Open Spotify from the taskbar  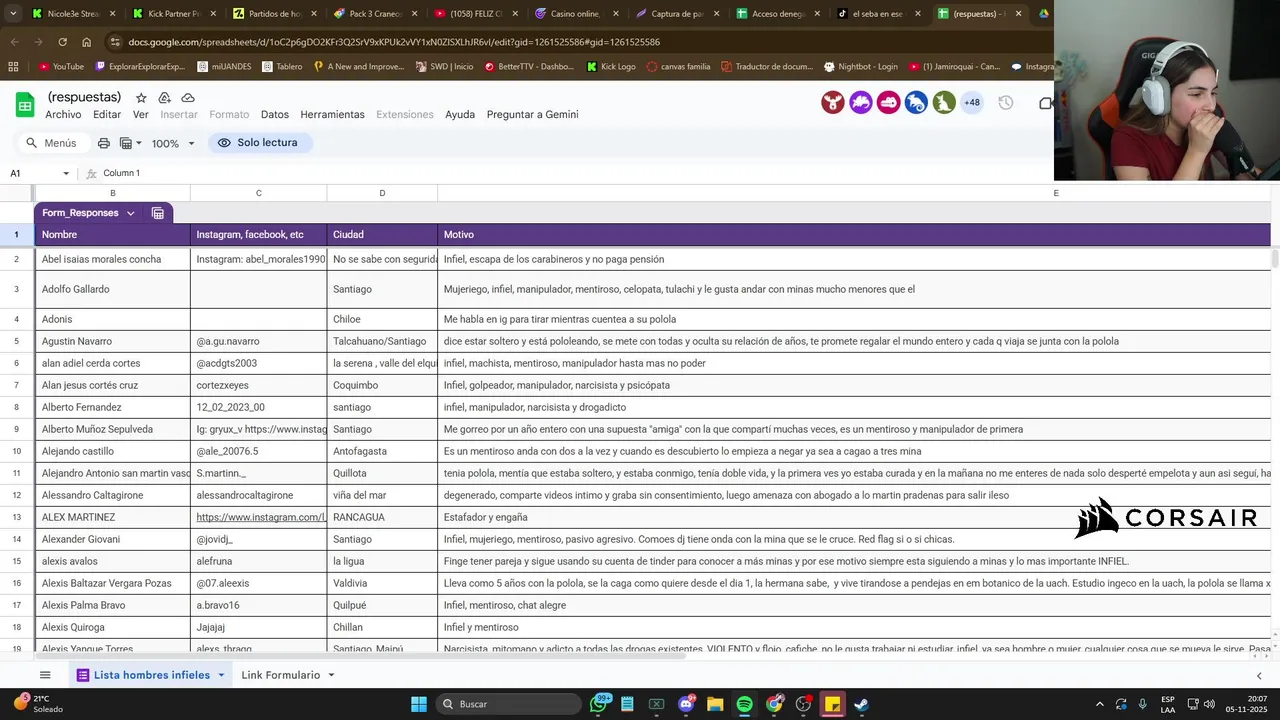(x=744, y=704)
